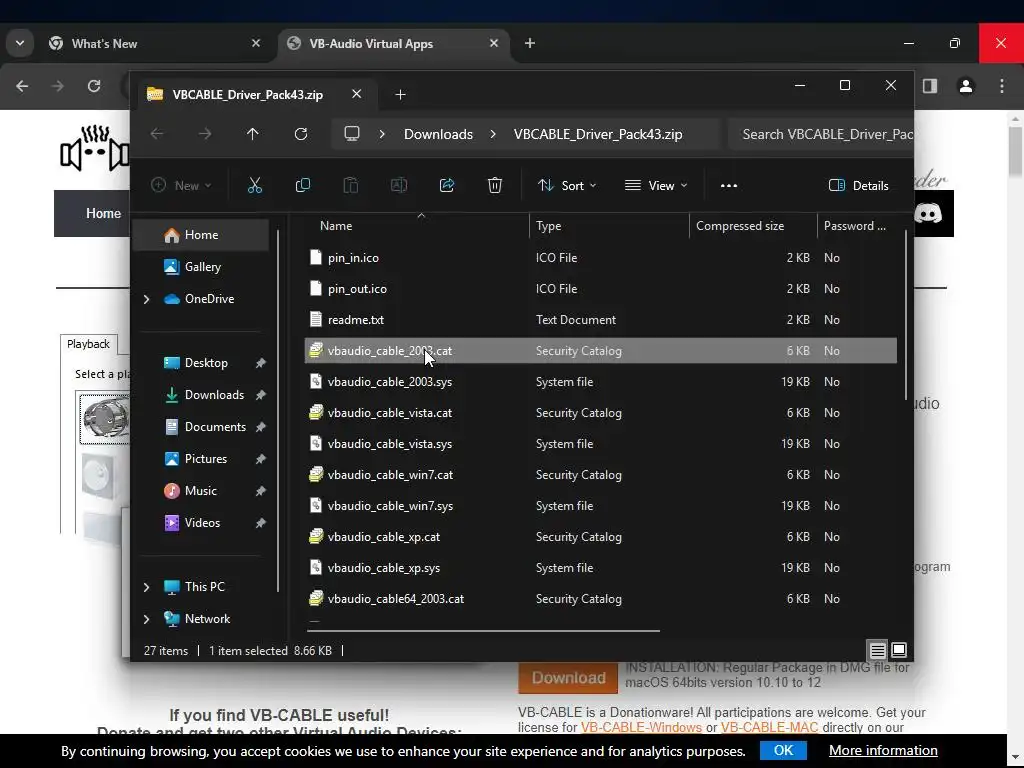
Task: Select the pin_in.ico file
Action: tap(601, 258)
